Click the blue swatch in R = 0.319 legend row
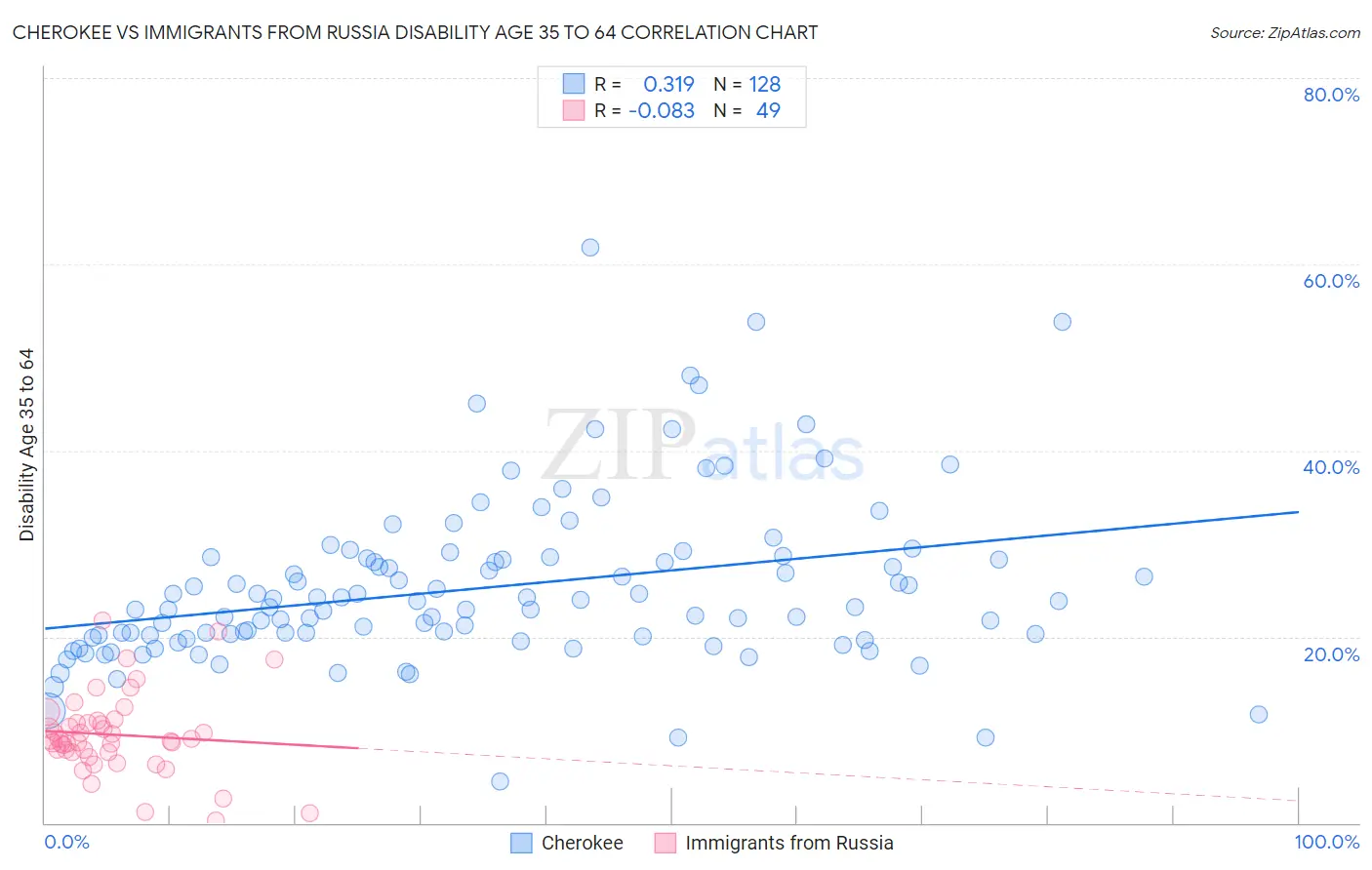 point(573,84)
